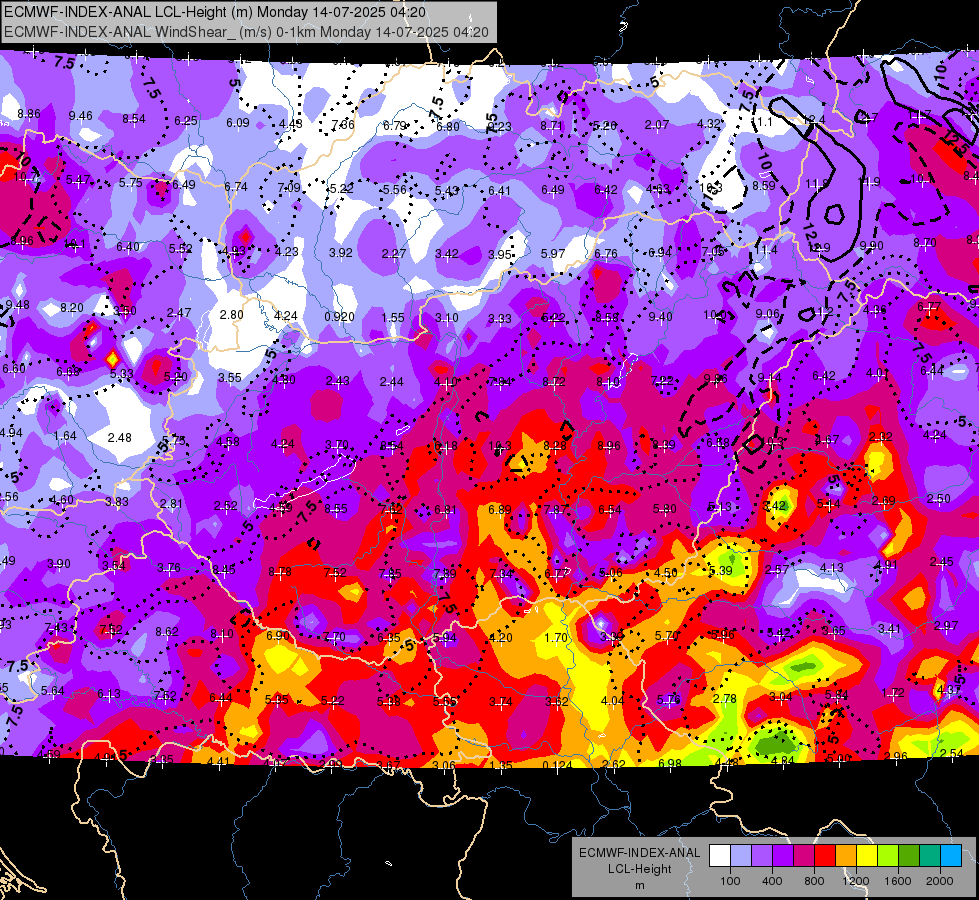Click the light lavender legend swatch
The height and width of the screenshot is (900, 979).
point(741,856)
